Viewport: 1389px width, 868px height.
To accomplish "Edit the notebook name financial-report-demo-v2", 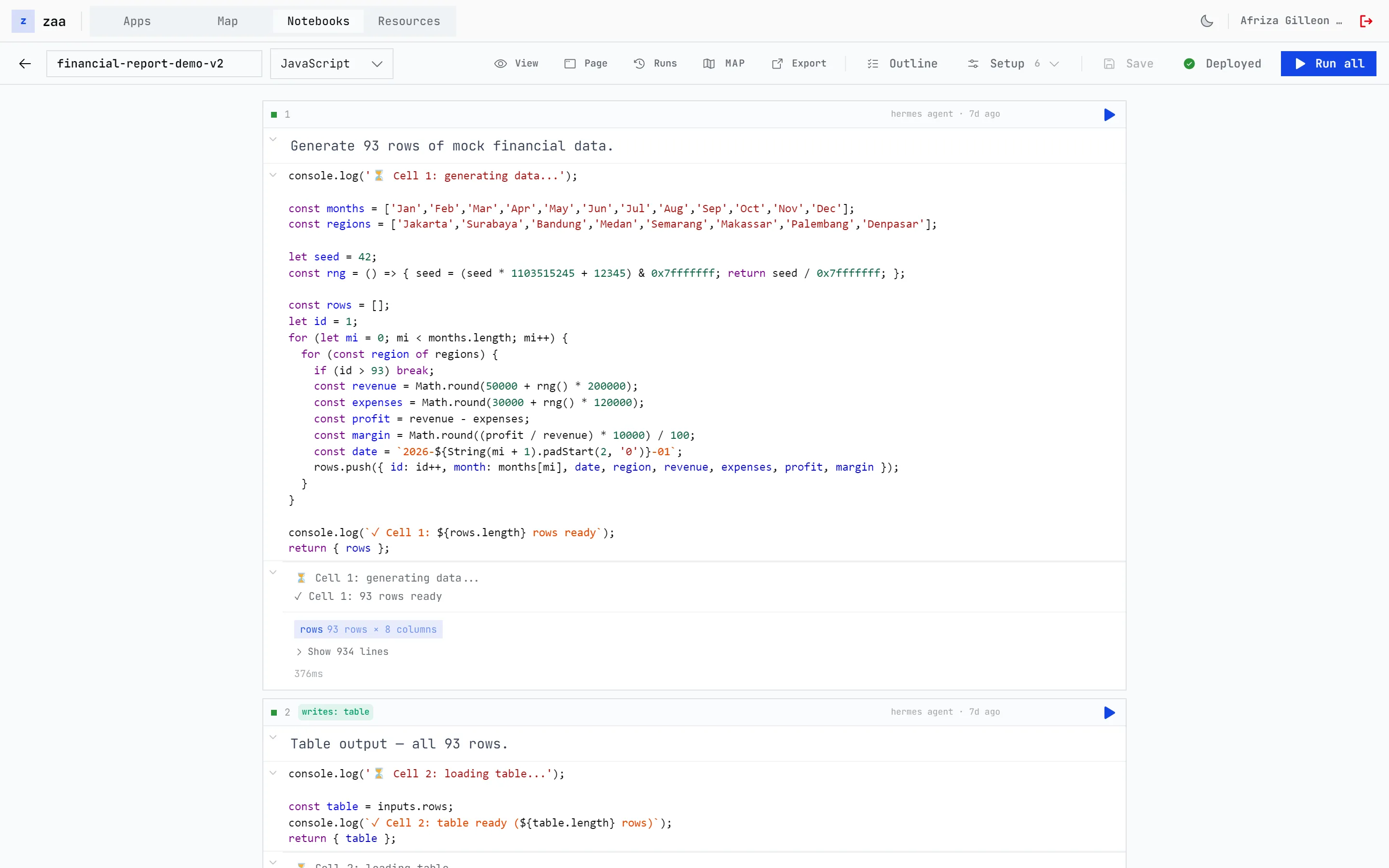I will [x=154, y=64].
